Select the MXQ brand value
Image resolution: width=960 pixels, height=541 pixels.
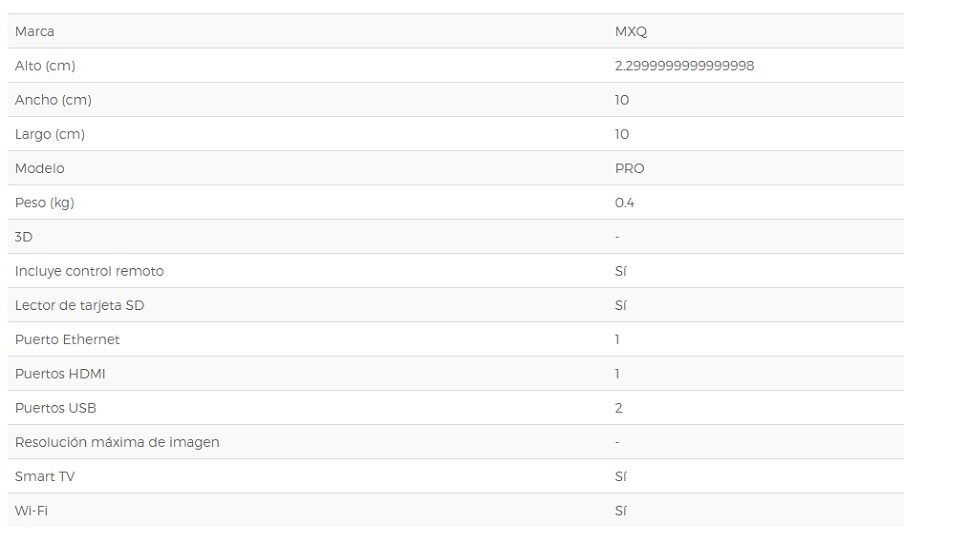click(x=631, y=31)
